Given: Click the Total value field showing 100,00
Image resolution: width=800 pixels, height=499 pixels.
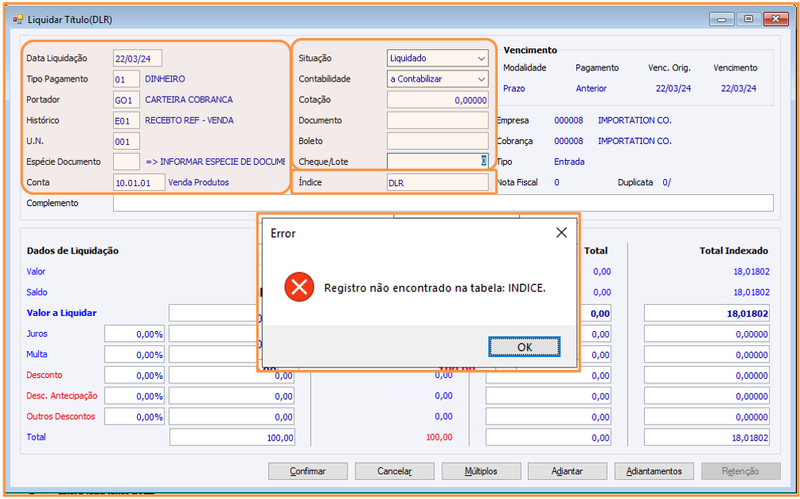Looking at the screenshot, I should click(x=232, y=437).
